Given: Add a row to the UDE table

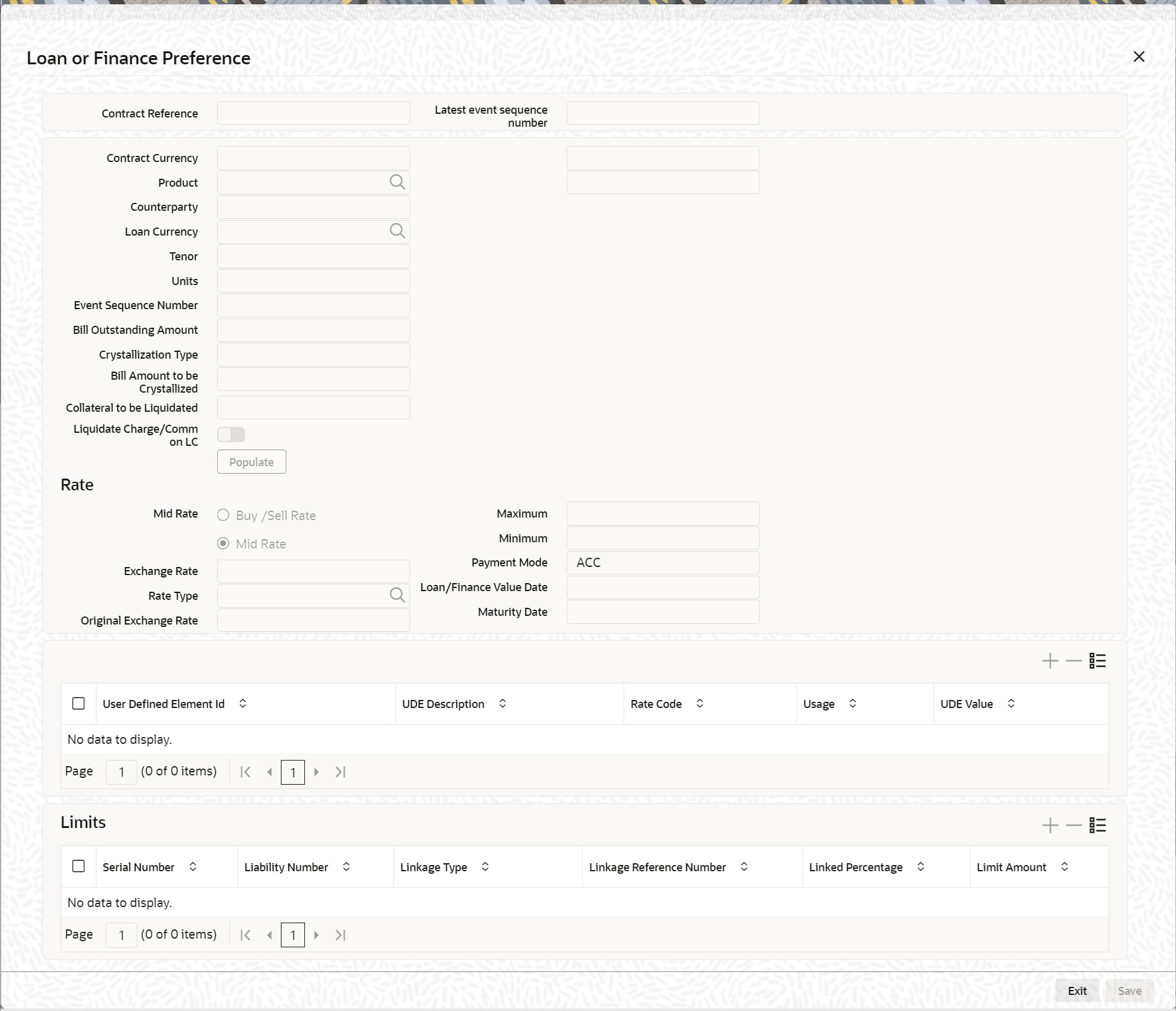Looking at the screenshot, I should click(x=1050, y=661).
